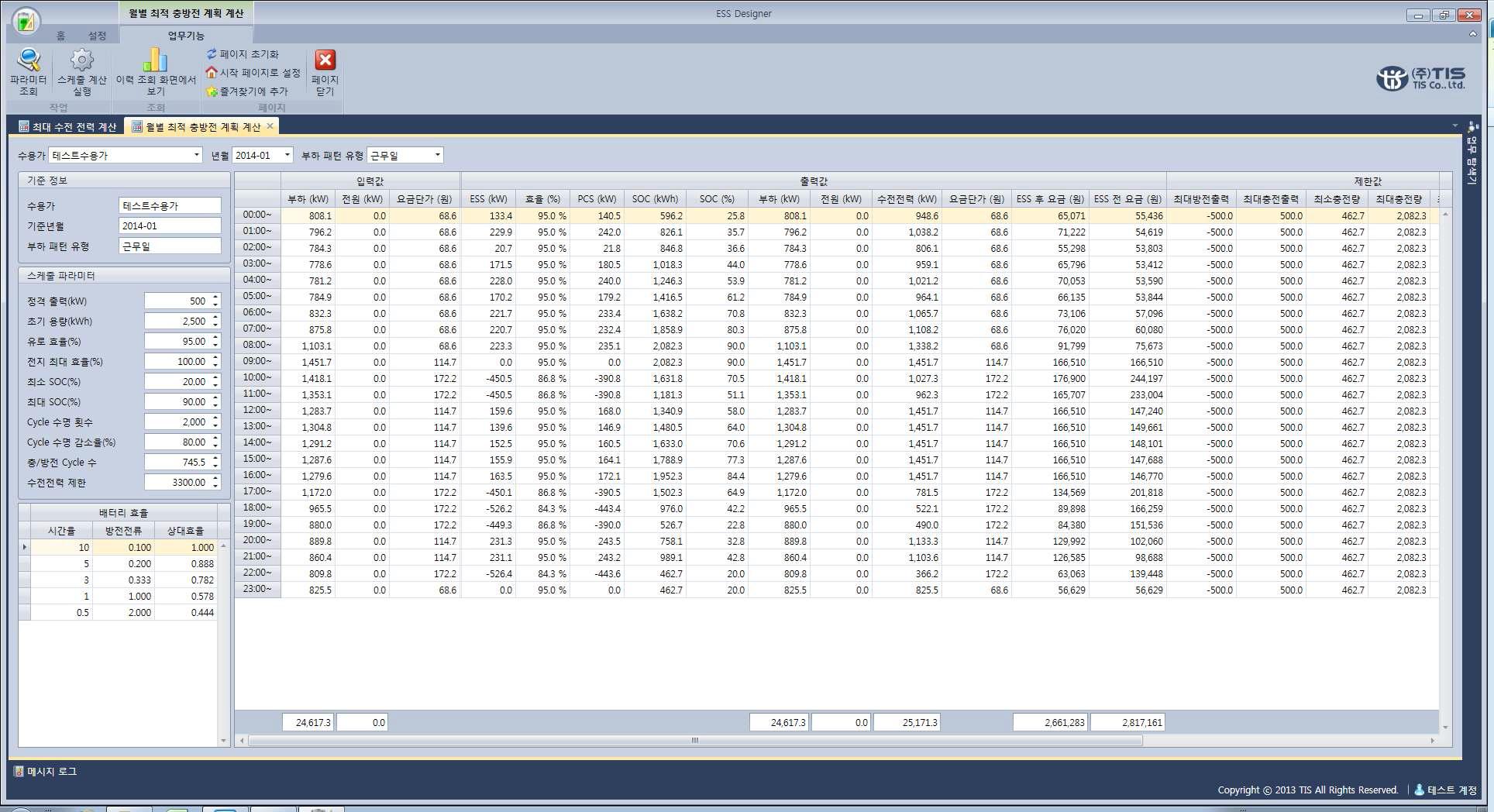Image resolution: width=1494 pixels, height=812 pixels.
Task: Click total ESS 후 요금 2,661,283
Action: 1050,722
